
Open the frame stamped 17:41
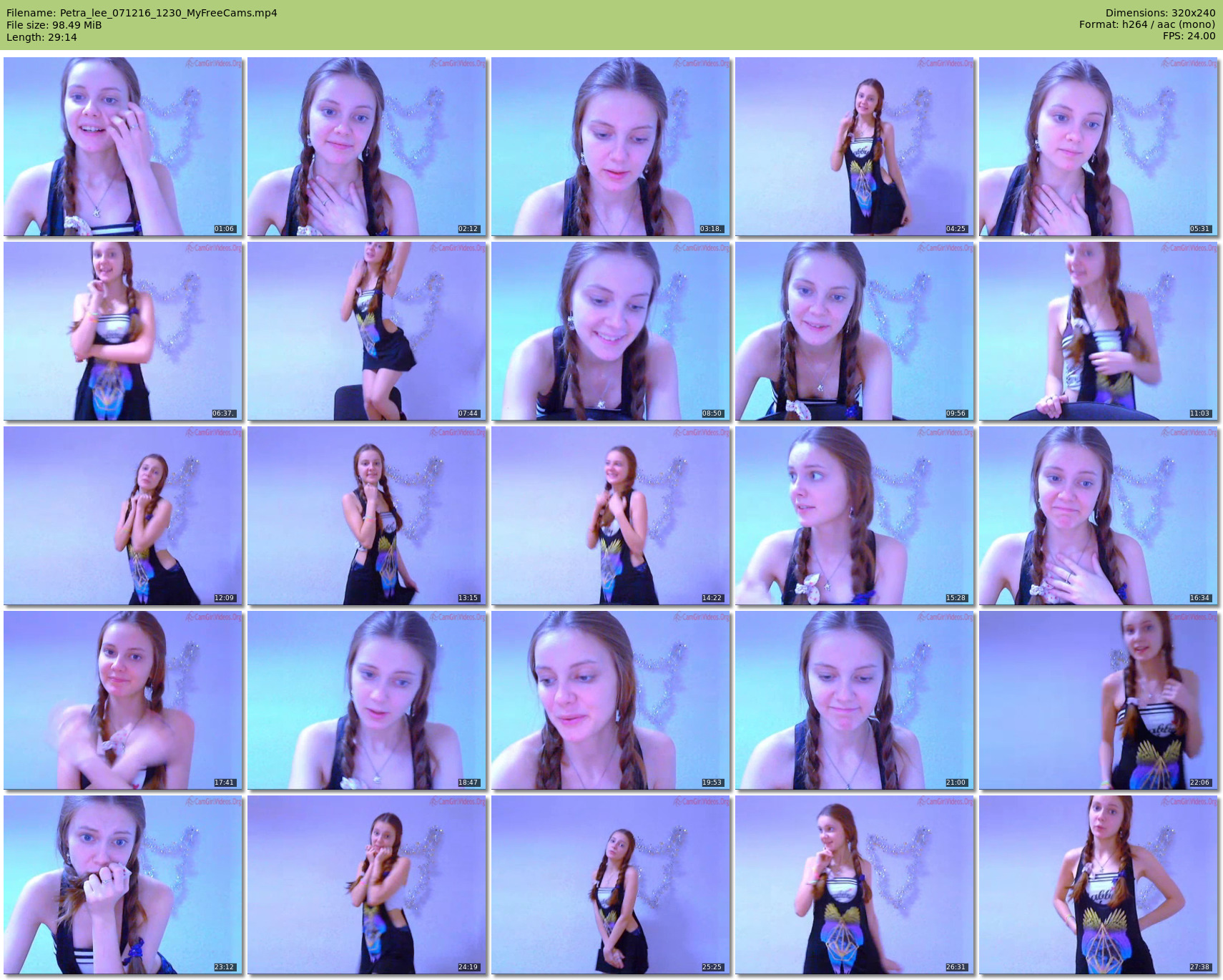click(x=123, y=700)
